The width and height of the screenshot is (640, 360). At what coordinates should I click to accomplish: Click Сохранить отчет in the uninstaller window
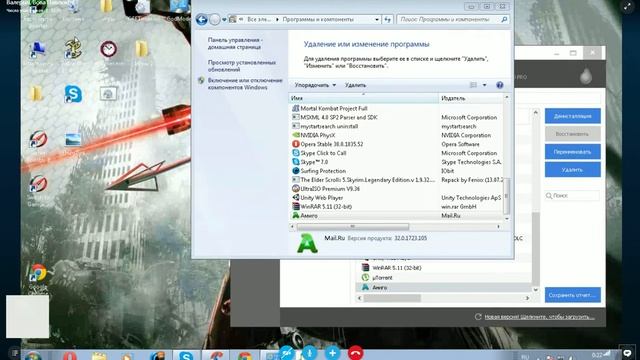click(572, 295)
